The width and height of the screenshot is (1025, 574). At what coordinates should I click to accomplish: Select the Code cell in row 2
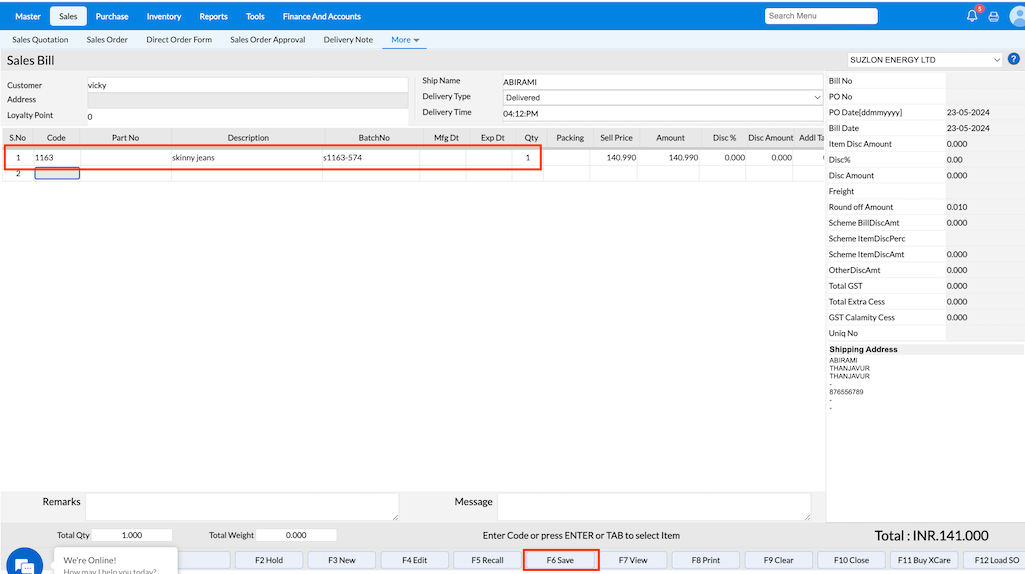(57, 174)
